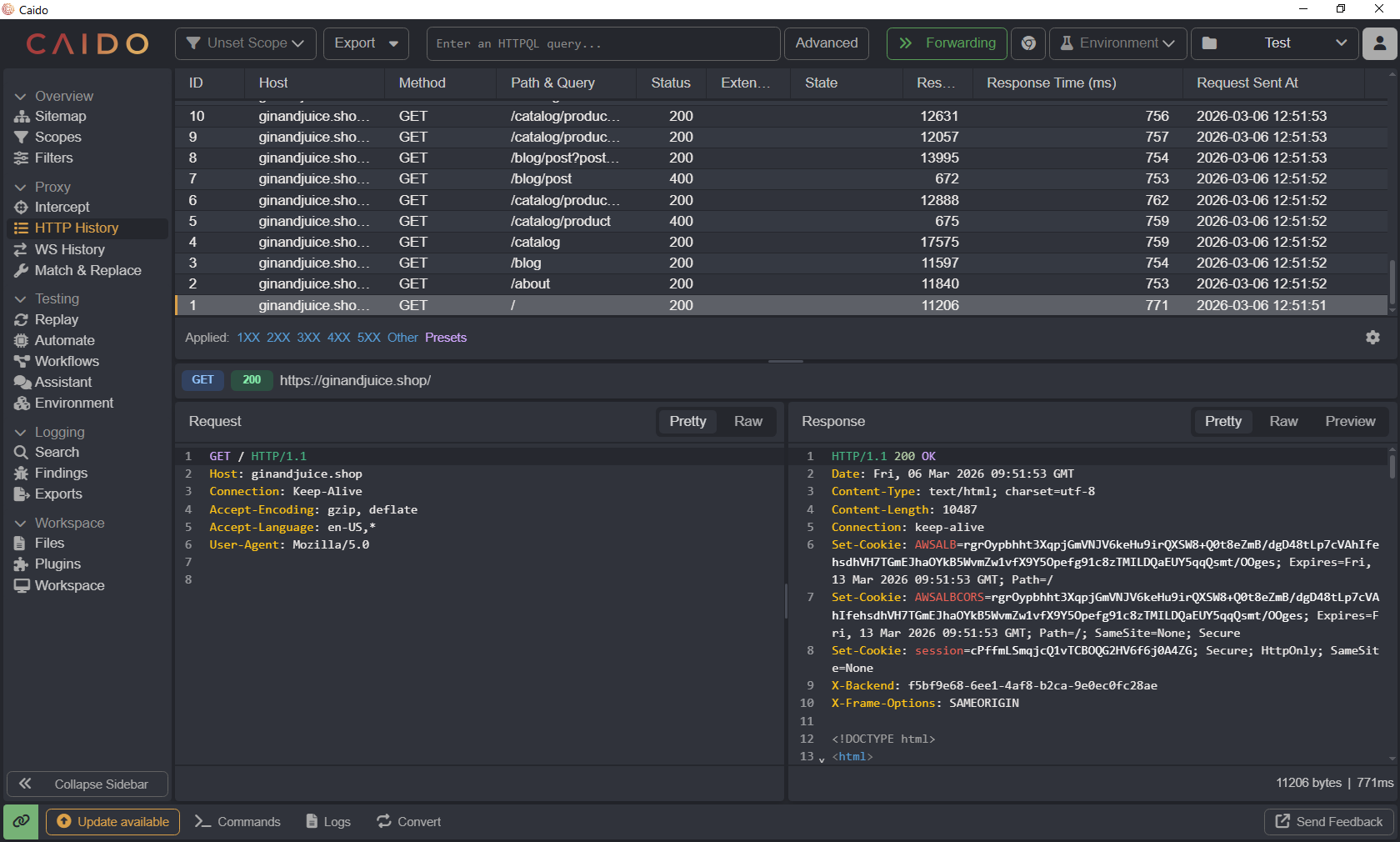The height and width of the screenshot is (842, 1400).
Task: Expand the Export dropdown menu
Action: pos(366,43)
